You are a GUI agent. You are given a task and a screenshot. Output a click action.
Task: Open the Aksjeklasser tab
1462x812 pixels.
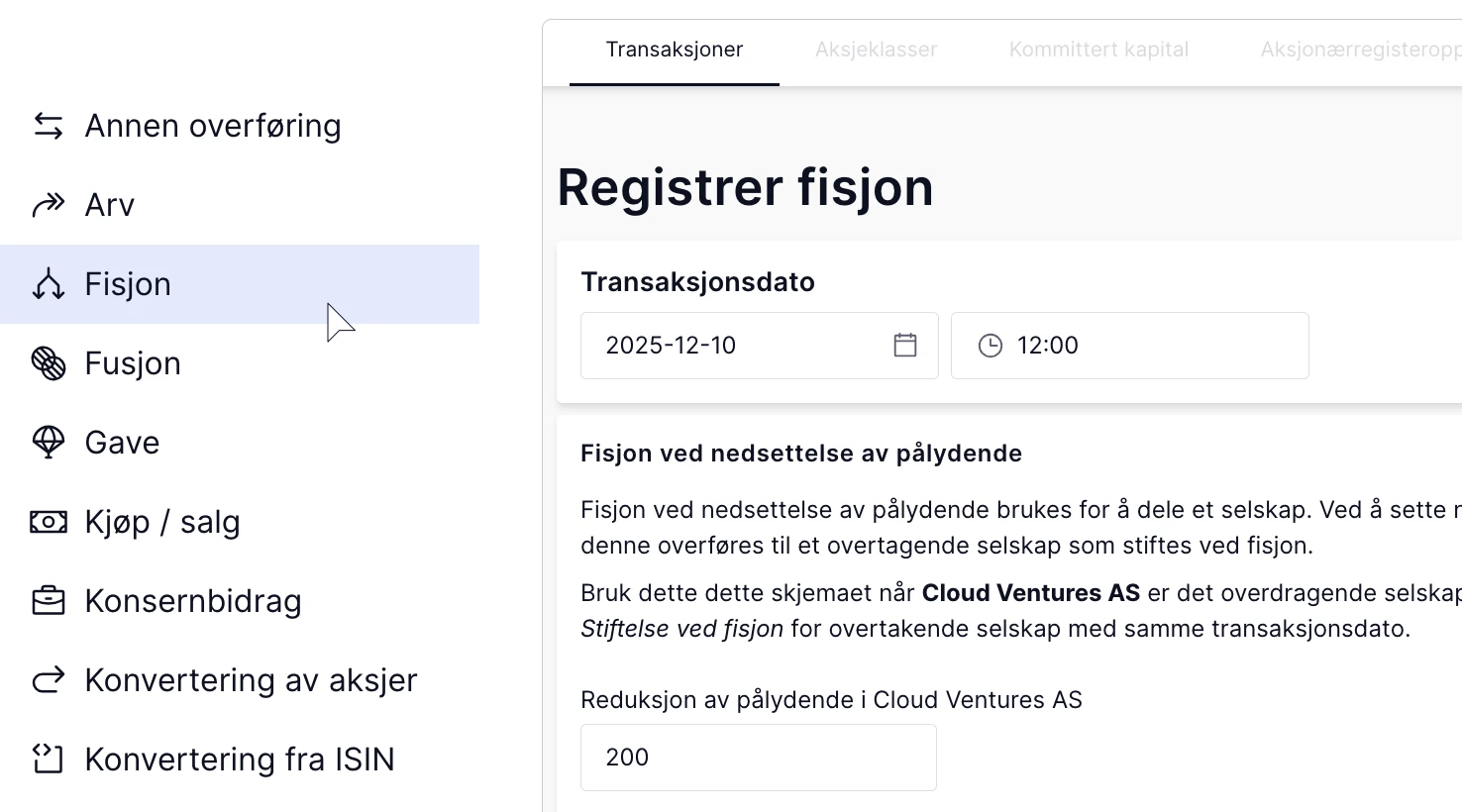click(x=876, y=50)
